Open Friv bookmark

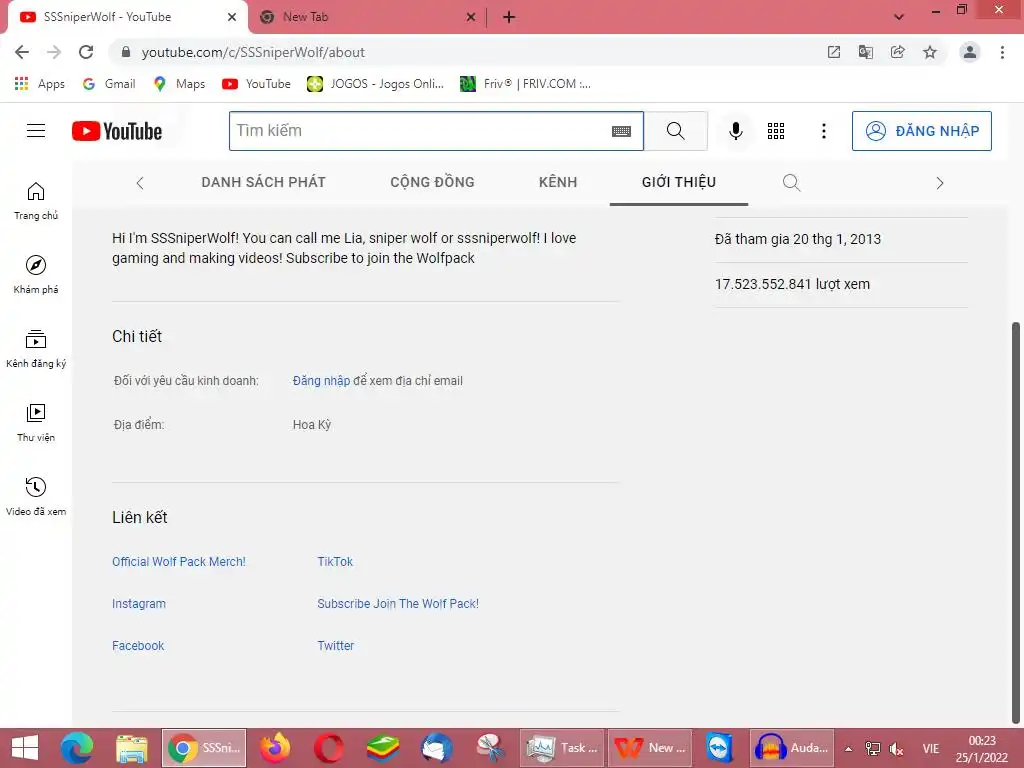pyautogui.click(x=525, y=84)
